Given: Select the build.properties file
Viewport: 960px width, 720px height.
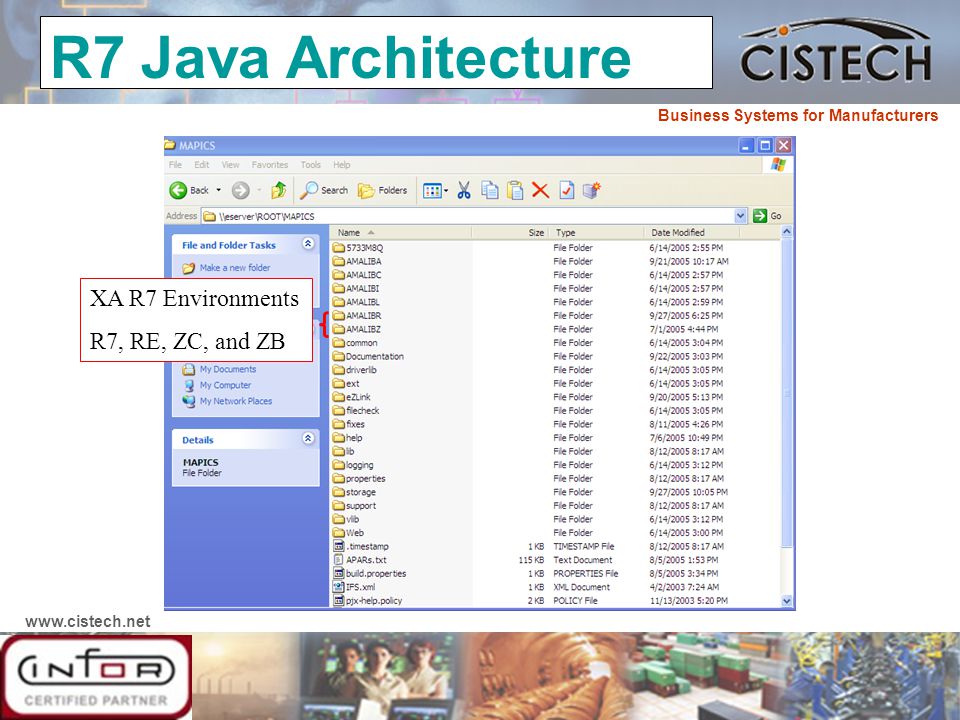Looking at the screenshot, I should click(x=369, y=573).
